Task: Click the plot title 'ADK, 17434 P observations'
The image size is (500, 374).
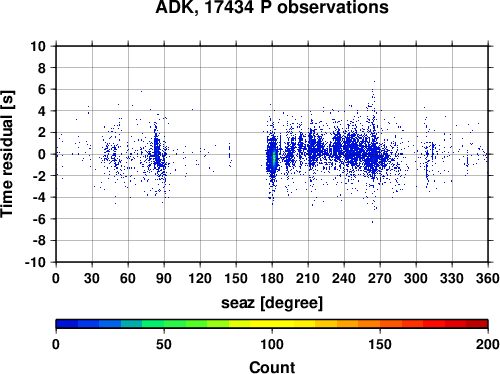Action: point(272,7)
